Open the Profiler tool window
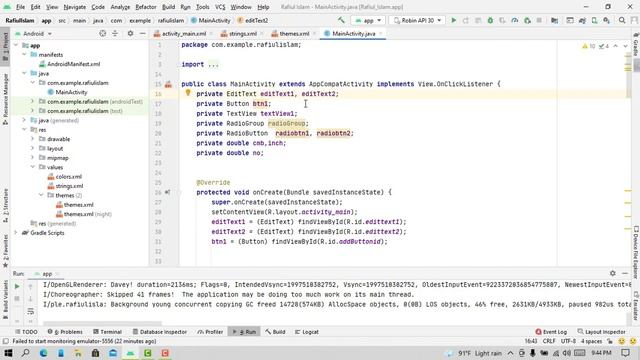Screen dimensions: 640x360 (x=210, y=332)
